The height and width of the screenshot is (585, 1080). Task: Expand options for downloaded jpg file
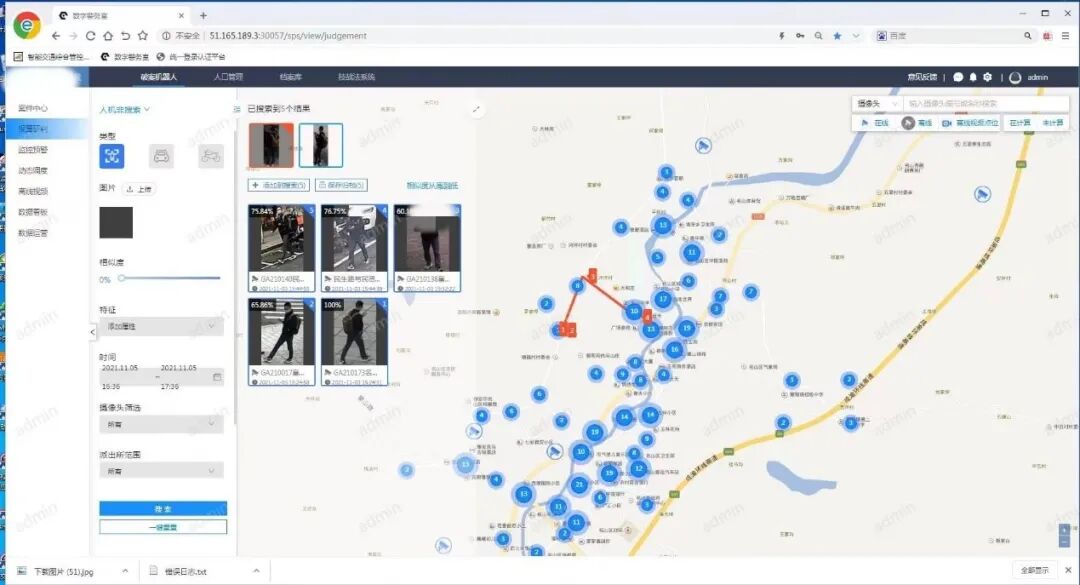pos(125,571)
